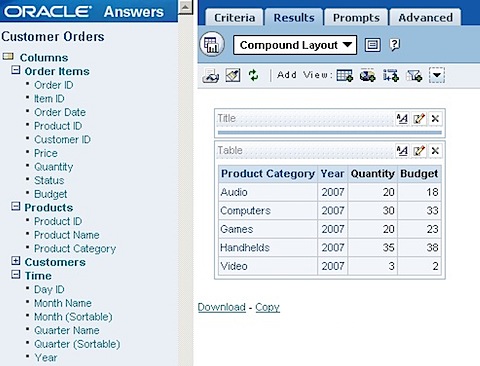
Task: Select the Product Category column in Products
Action: pos(75,249)
